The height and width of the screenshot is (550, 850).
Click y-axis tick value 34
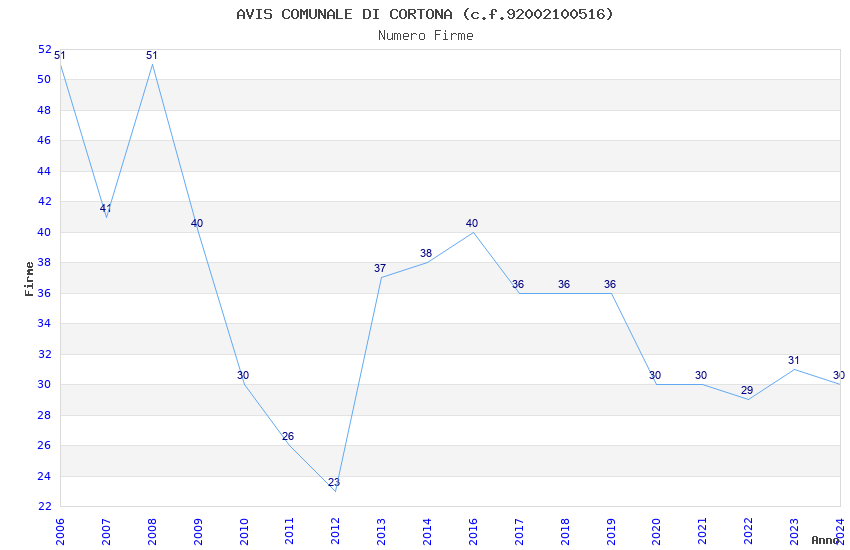[44, 323]
